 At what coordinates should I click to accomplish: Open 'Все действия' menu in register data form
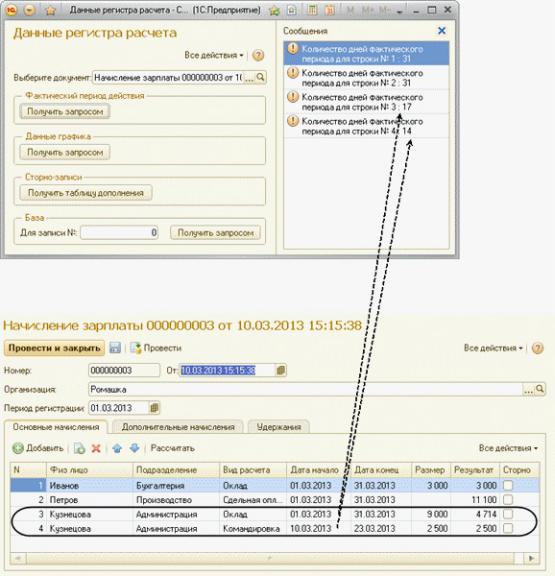214,55
